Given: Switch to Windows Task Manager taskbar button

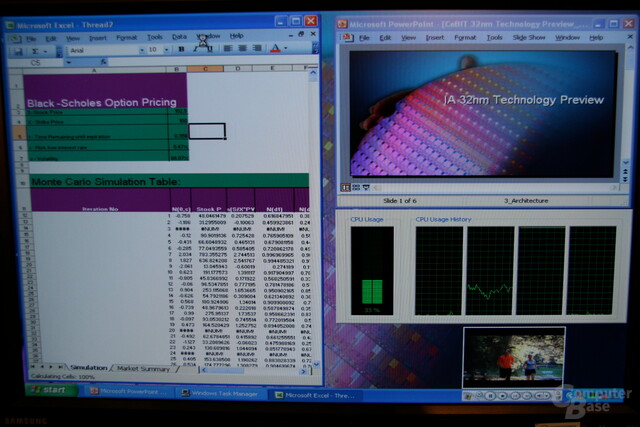Looking at the screenshot, I should pos(220,394).
